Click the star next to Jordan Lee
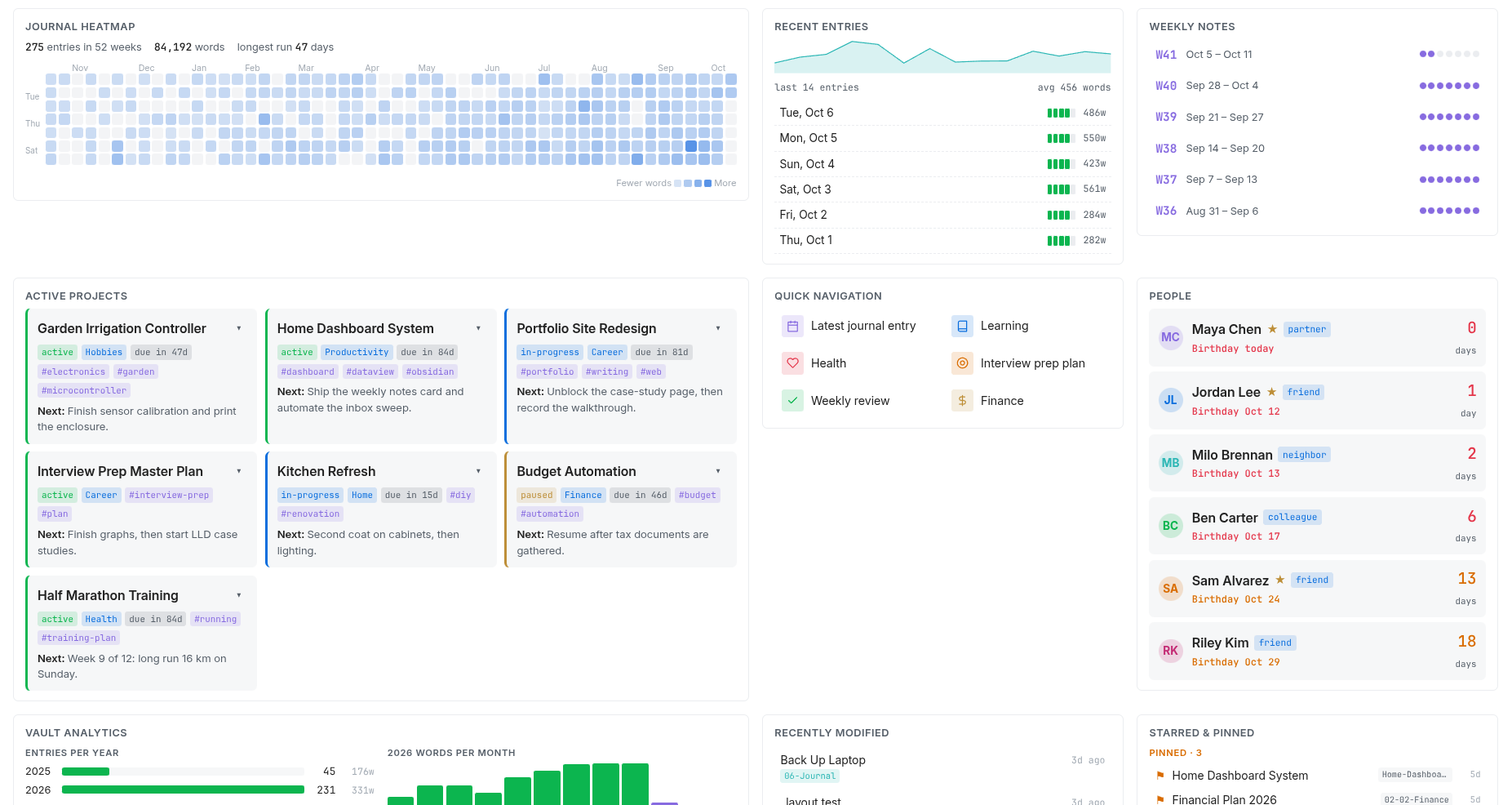Image resolution: width=1512 pixels, height=805 pixels. coord(1271,392)
